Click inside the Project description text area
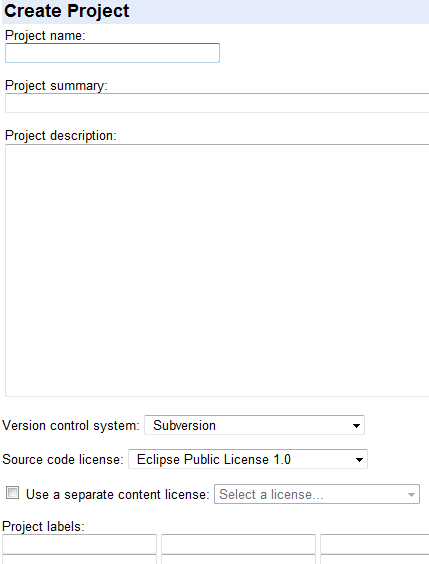This screenshot has width=429, height=564. 217,270
